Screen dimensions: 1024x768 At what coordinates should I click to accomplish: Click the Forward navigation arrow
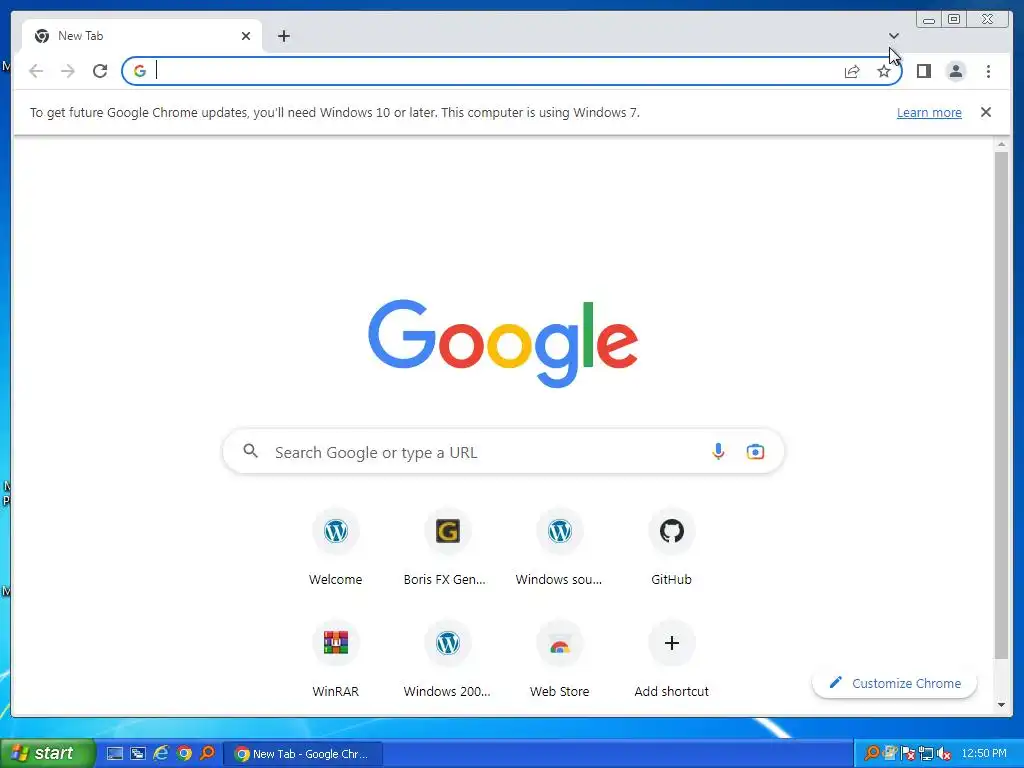click(x=68, y=71)
